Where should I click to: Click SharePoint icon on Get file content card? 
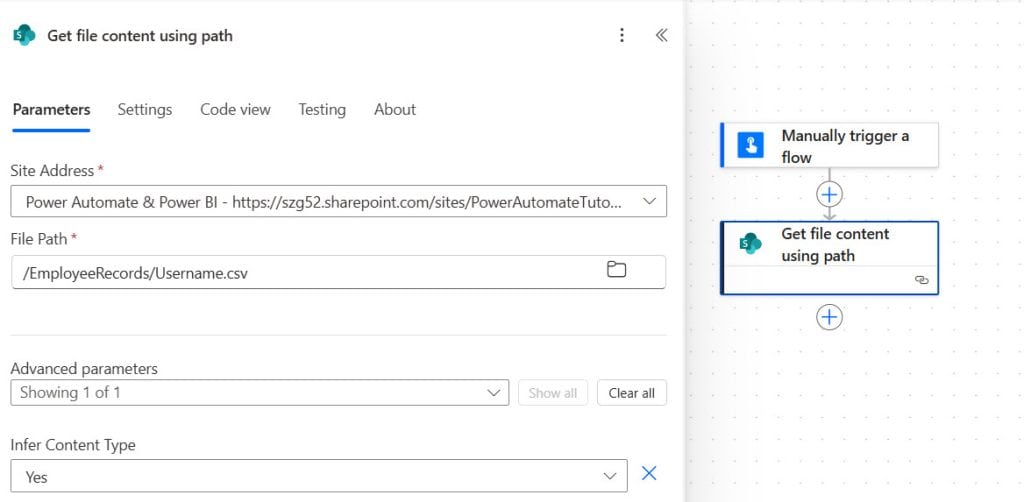tap(750, 243)
